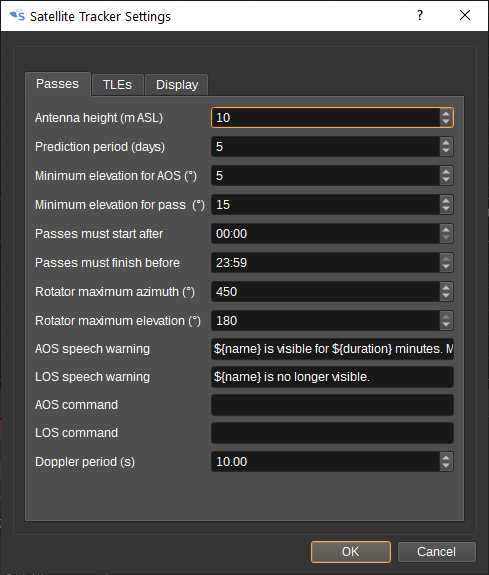Increase Rotator maximum elevation value
489x575 pixels.
[446, 316]
